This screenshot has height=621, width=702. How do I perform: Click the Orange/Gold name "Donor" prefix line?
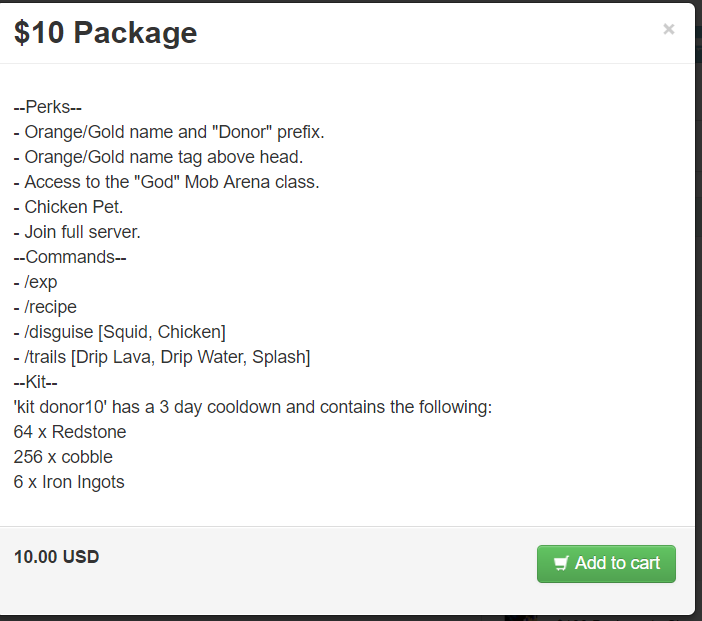pos(169,132)
